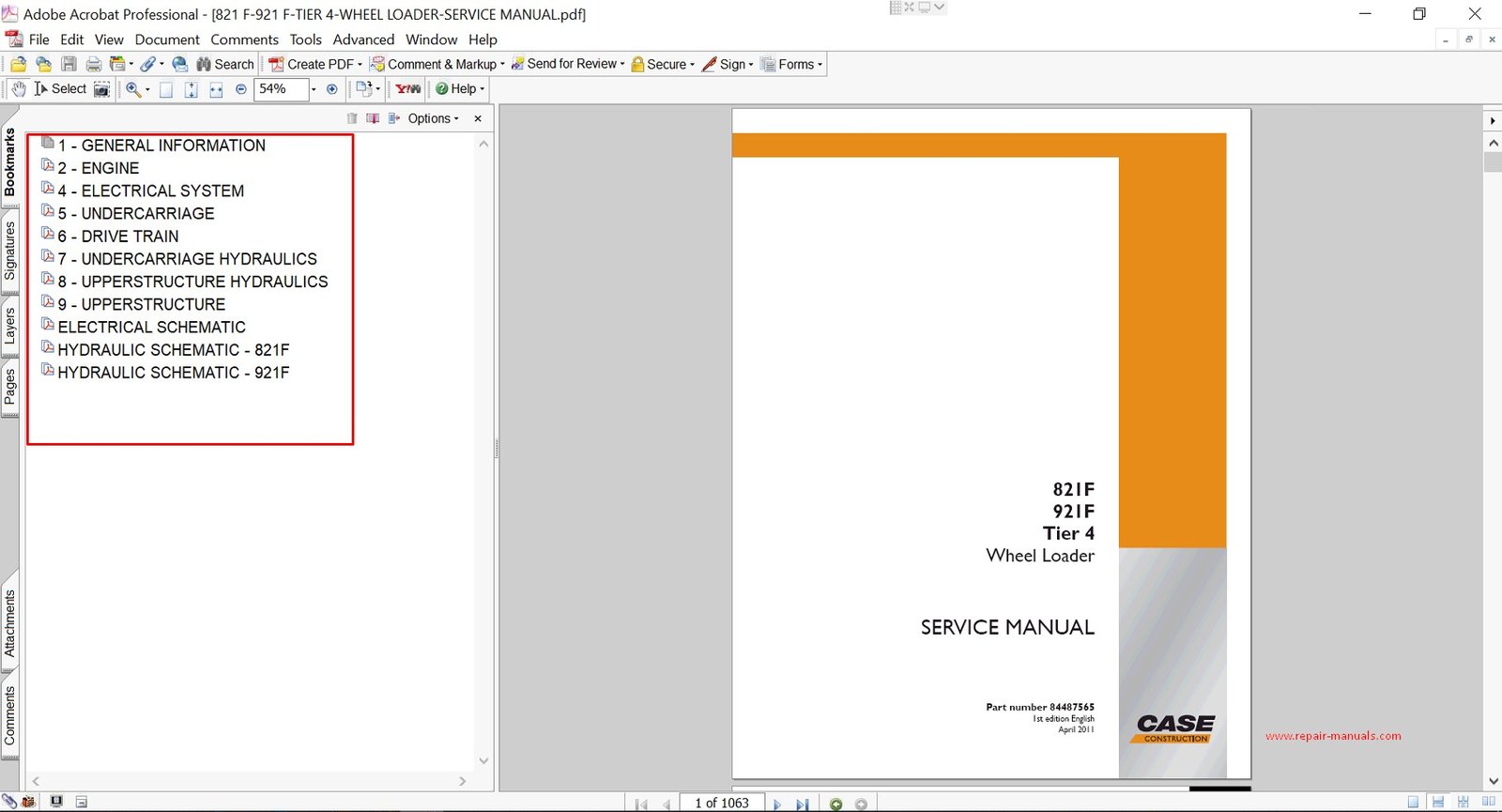Screen dimensions: 1502x812
Task: Open the zoom percentage dropdown arrow
Action: pos(314,89)
